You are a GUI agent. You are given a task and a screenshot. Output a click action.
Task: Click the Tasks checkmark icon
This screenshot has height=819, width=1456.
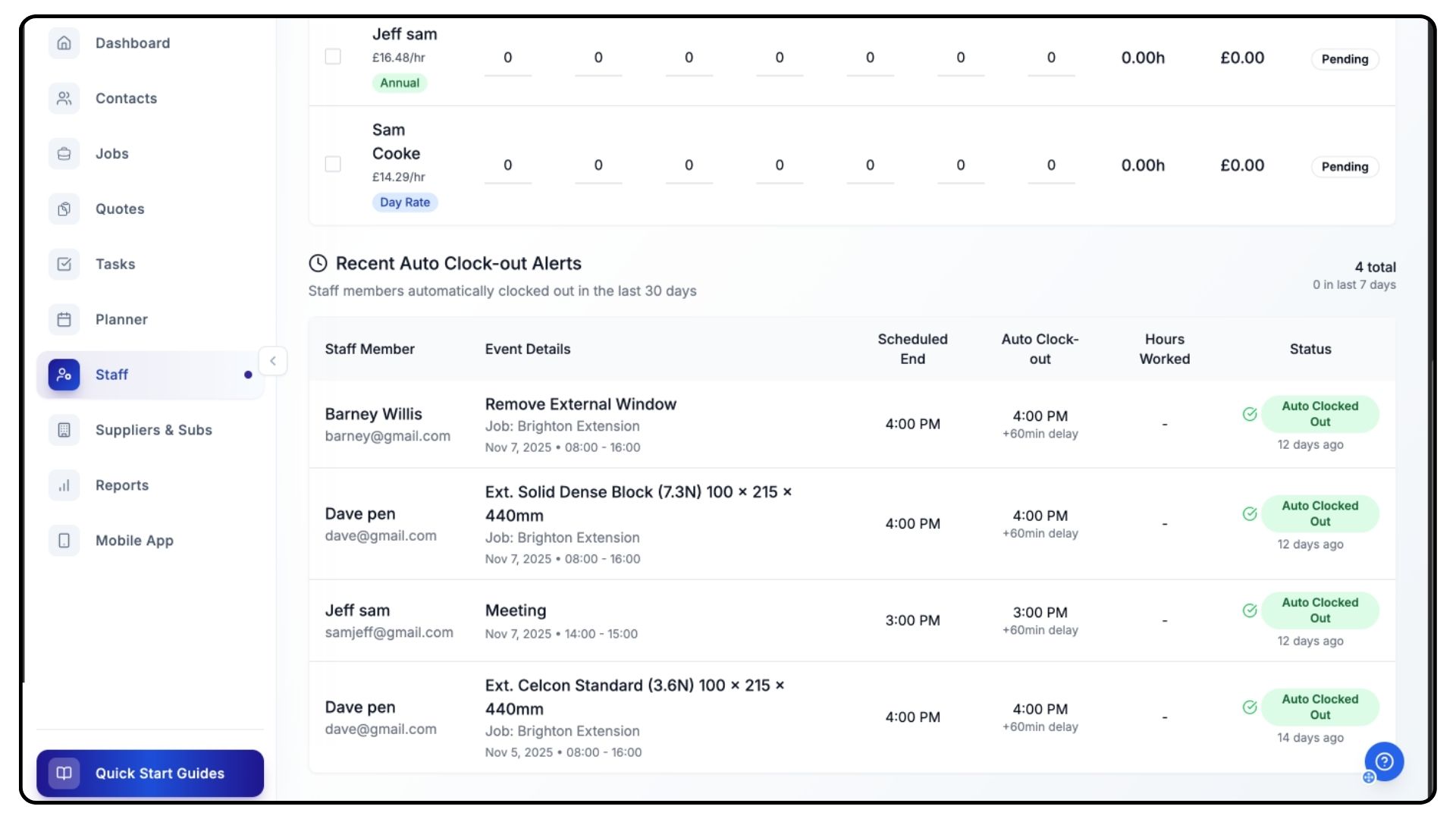pyautogui.click(x=64, y=264)
